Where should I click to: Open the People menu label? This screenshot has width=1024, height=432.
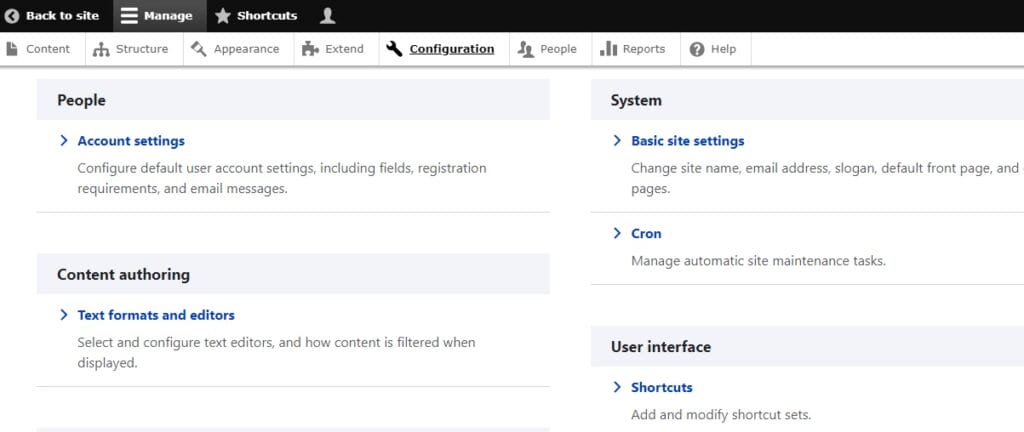pyautogui.click(x=558, y=49)
